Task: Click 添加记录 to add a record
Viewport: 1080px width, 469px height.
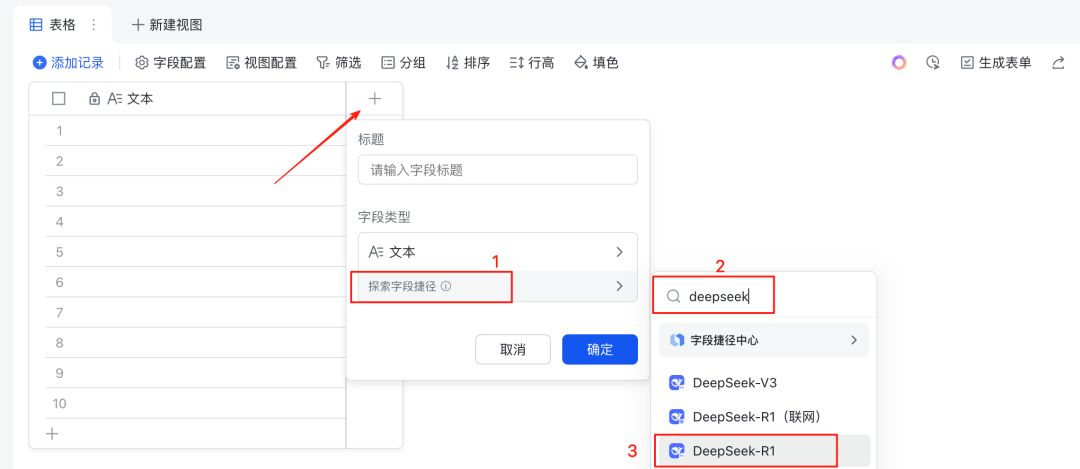Action: [x=68, y=63]
